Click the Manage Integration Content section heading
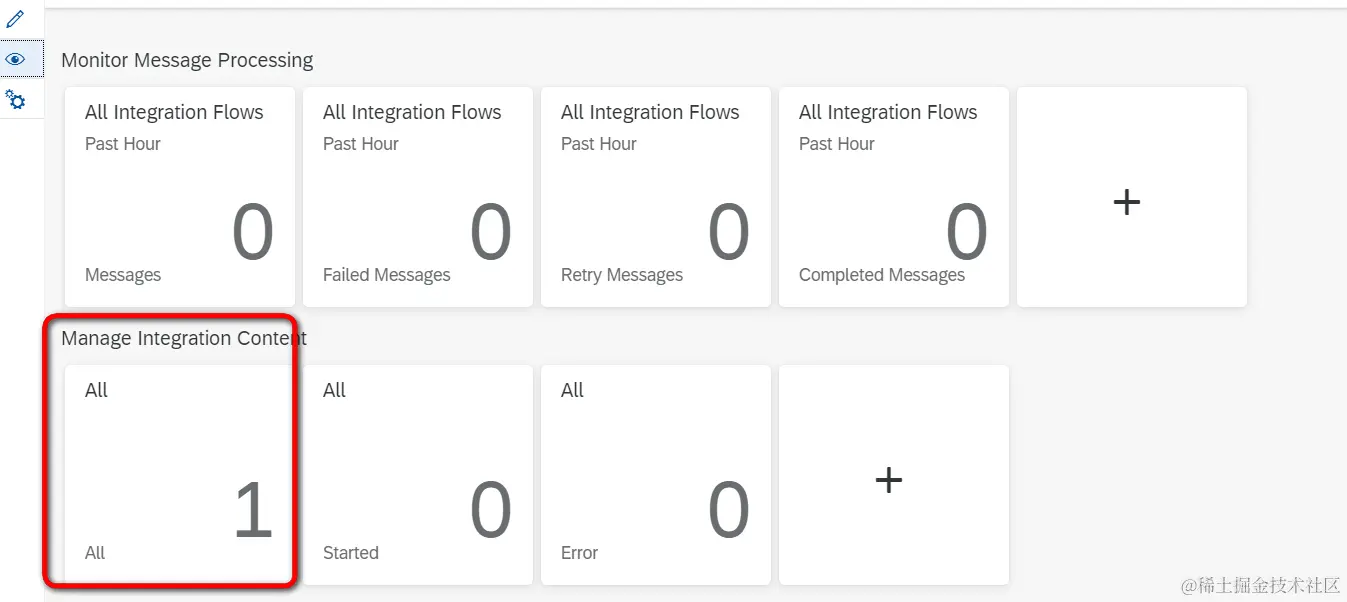This screenshot has height=602, width=1347. (184, 339)
